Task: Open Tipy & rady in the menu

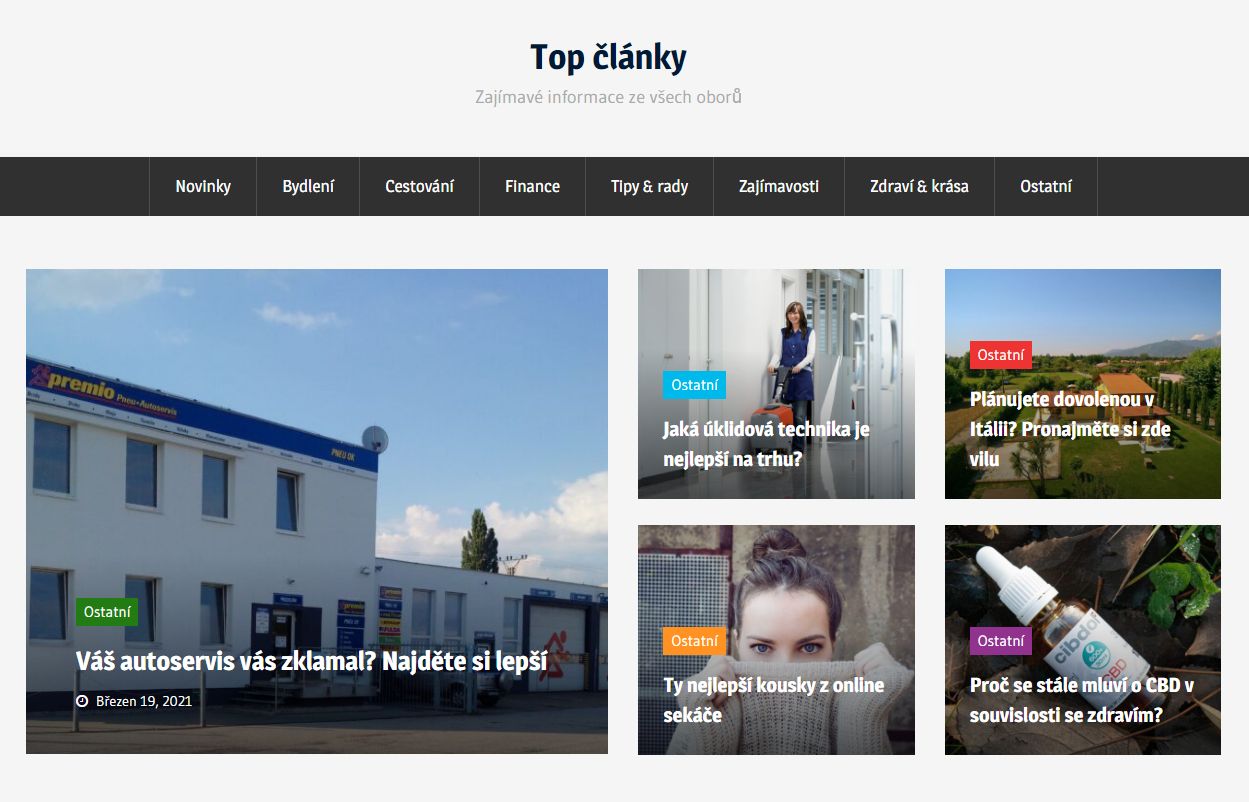Action: 650,186
